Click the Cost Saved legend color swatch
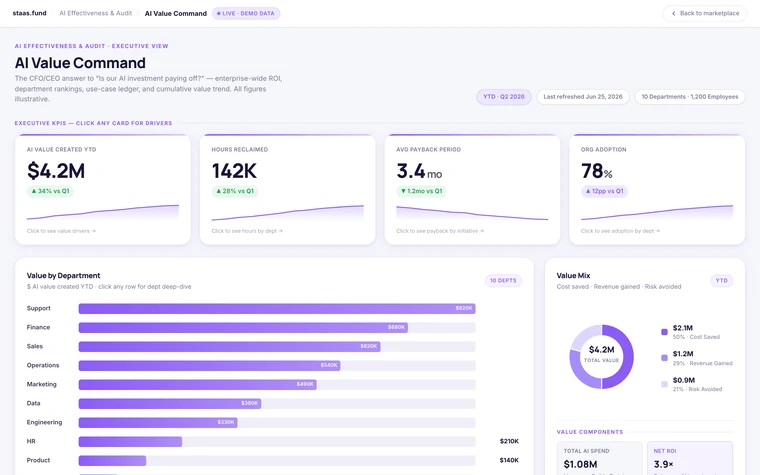 [664, 332]
